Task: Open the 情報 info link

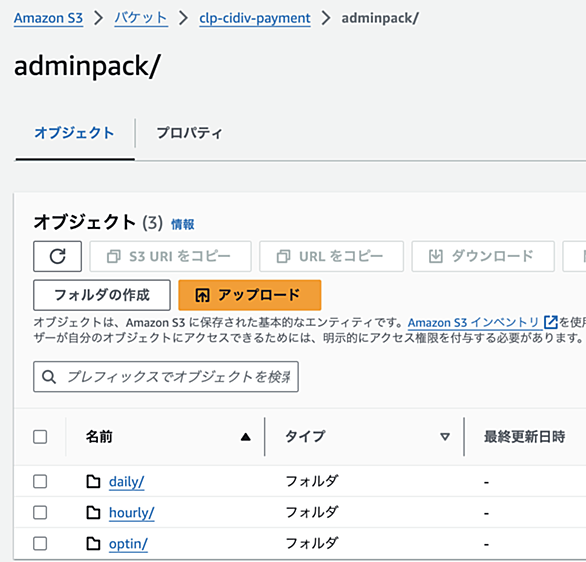Action: point(183,224)
